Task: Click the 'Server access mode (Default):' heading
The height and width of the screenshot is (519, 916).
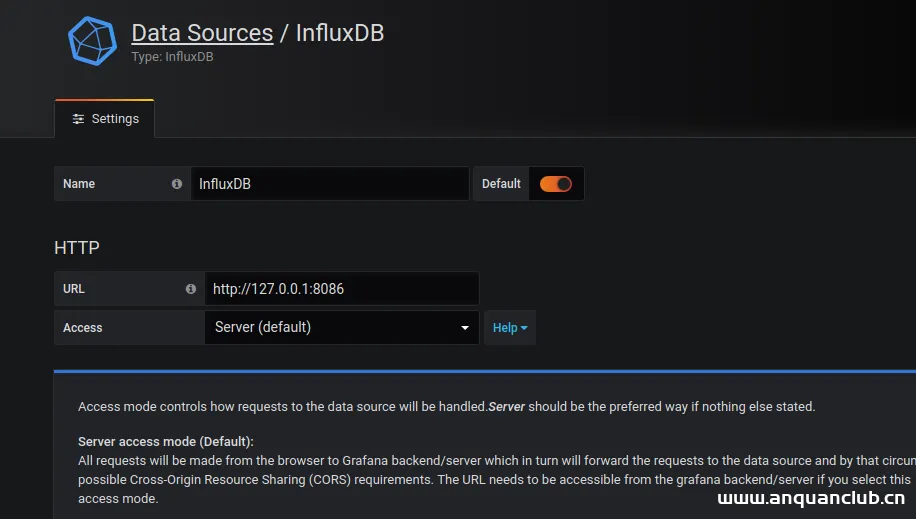Action: pyautogui.click(x=166, y=442)
